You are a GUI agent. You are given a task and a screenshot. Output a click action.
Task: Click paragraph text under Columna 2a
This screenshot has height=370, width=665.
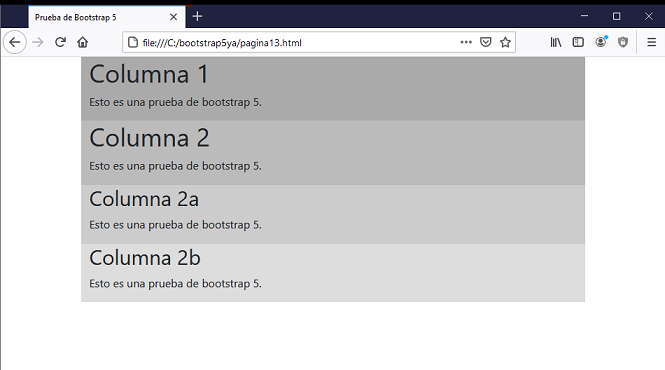pos(175,225)
